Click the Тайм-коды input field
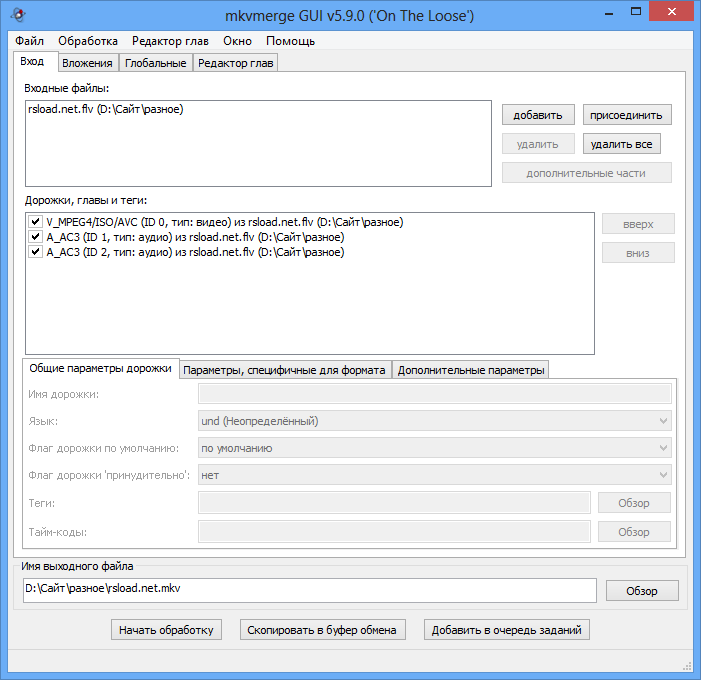 pyautogui.click(x=394, y=532)
